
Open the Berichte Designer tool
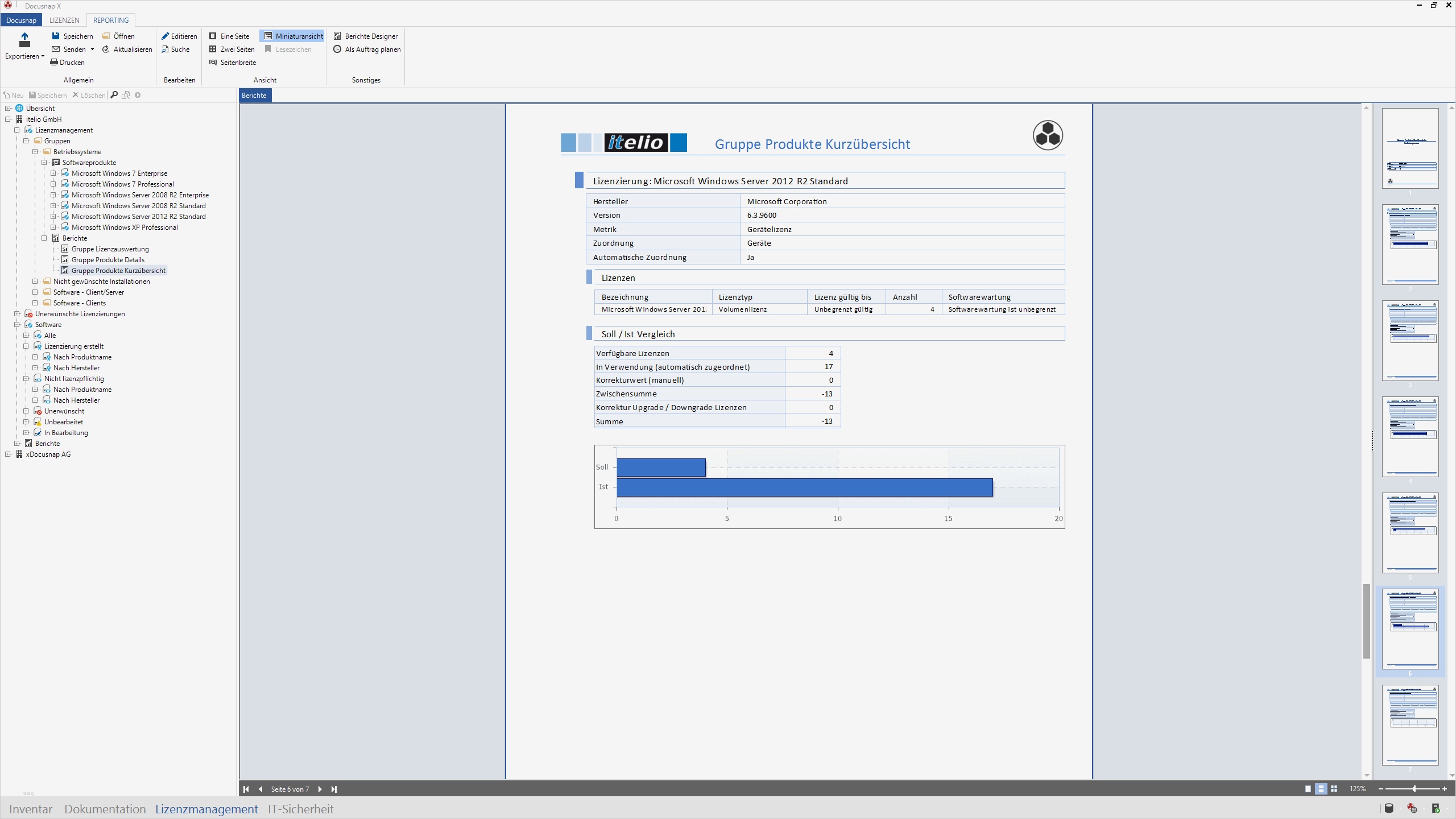(x=366, y=36)
